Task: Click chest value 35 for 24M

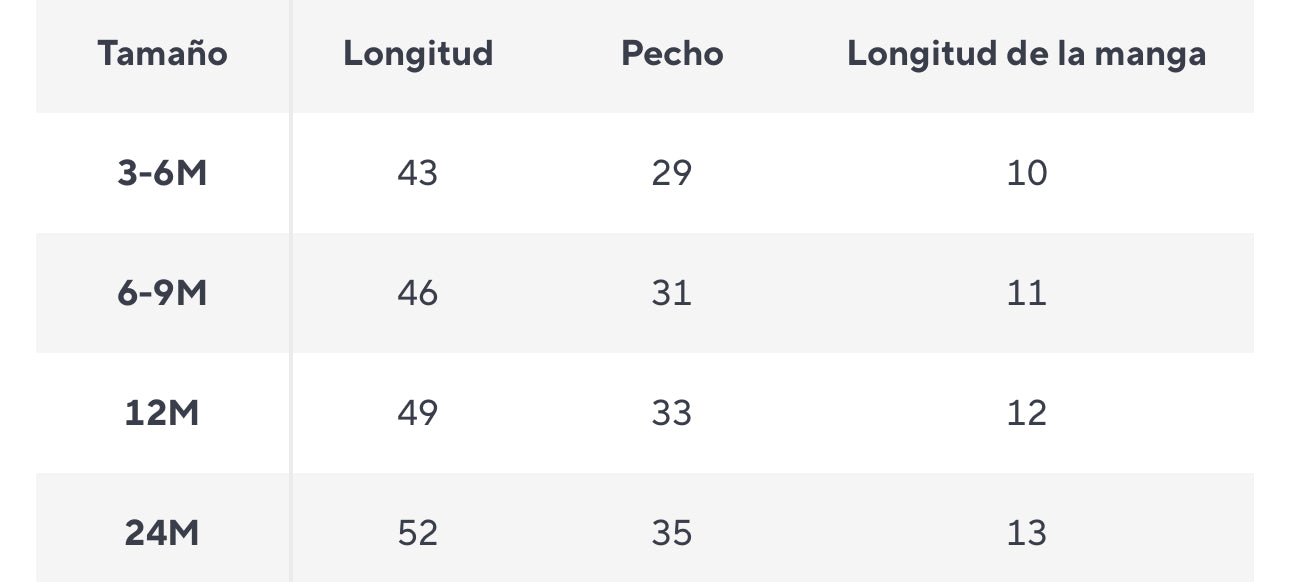Action: (671, 533)
